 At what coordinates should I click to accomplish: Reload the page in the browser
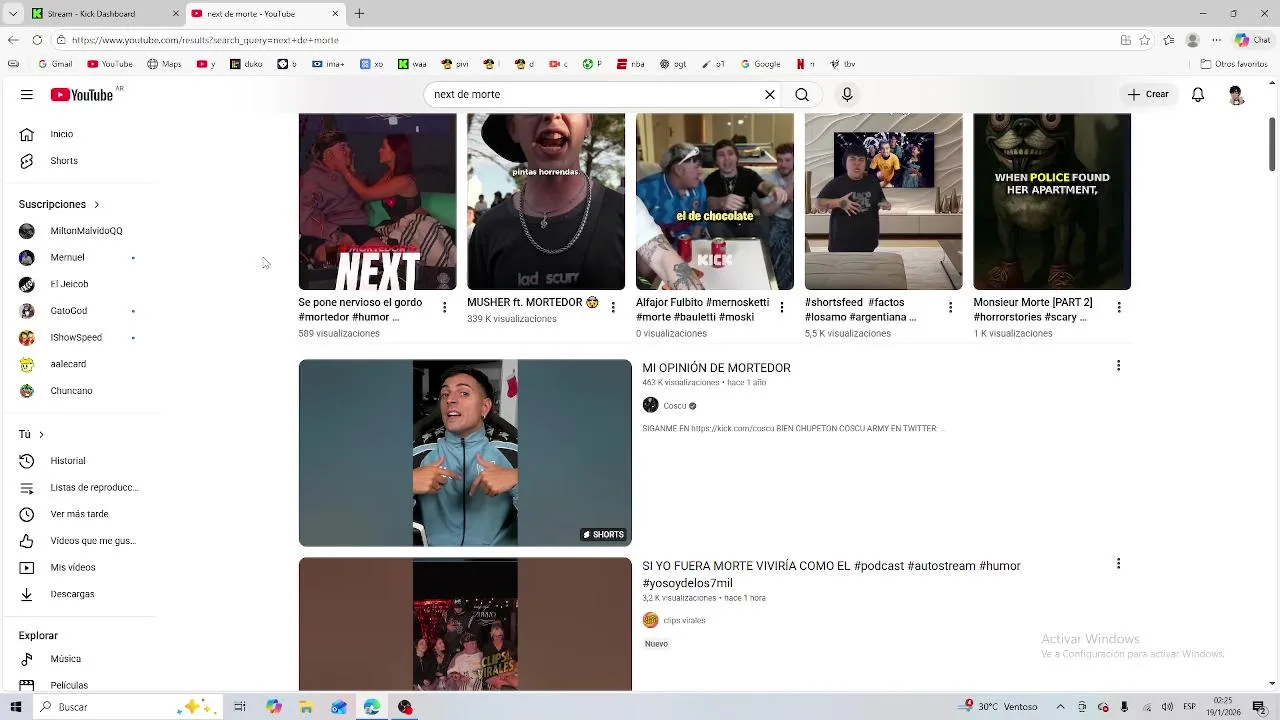[37, 40]
